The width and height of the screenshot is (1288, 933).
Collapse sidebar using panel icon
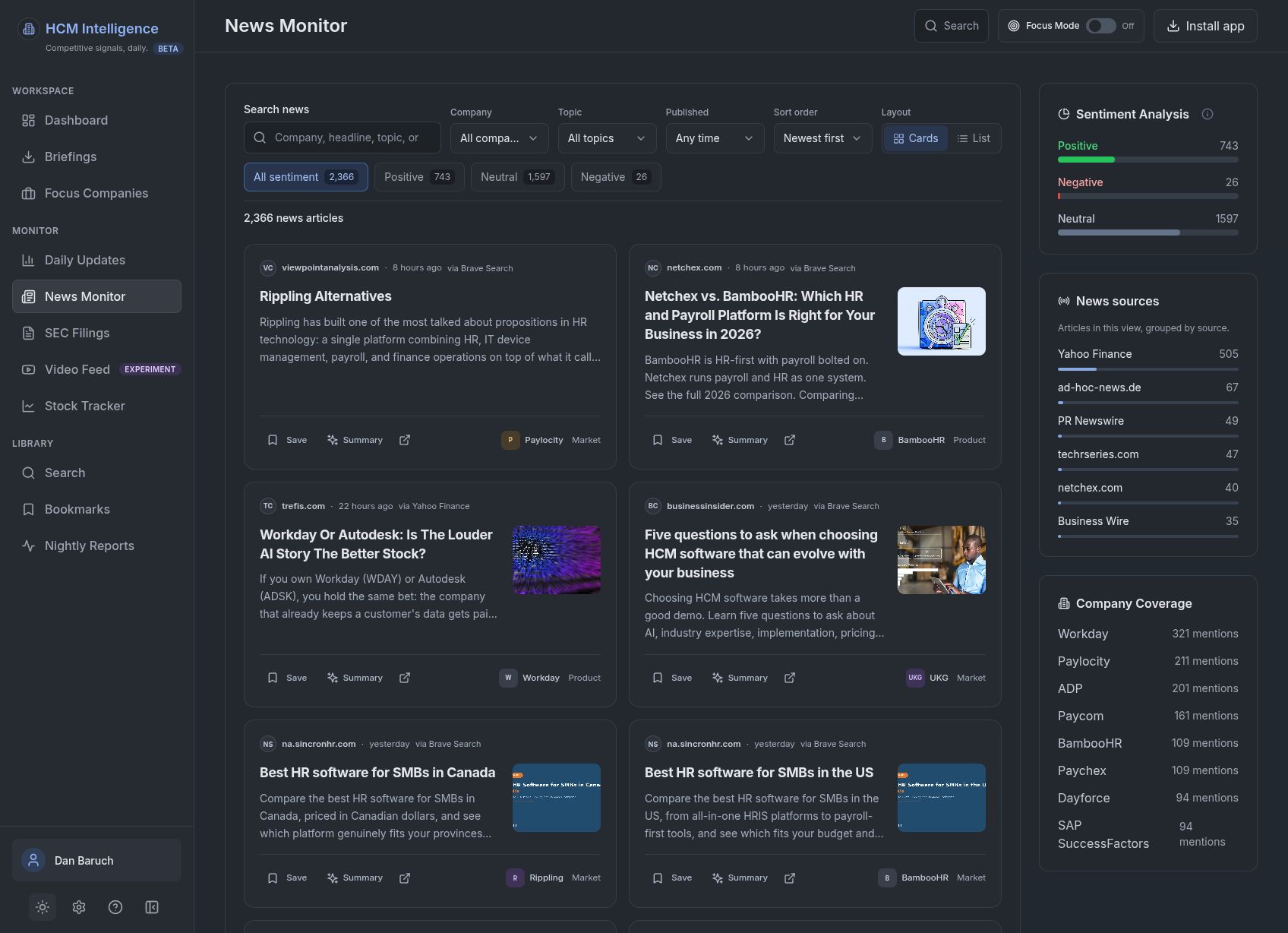152,907
